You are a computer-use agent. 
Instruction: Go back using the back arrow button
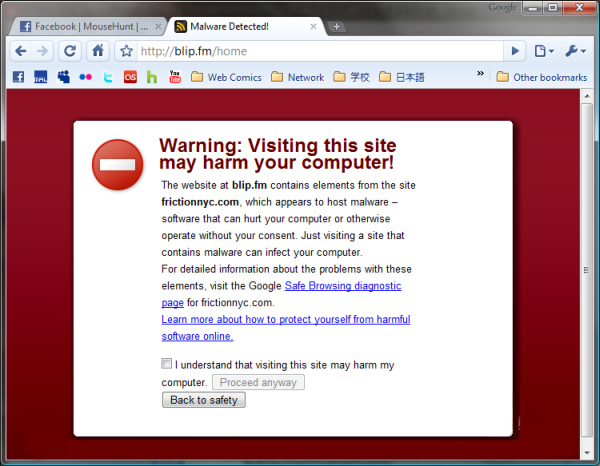[21, 51]
